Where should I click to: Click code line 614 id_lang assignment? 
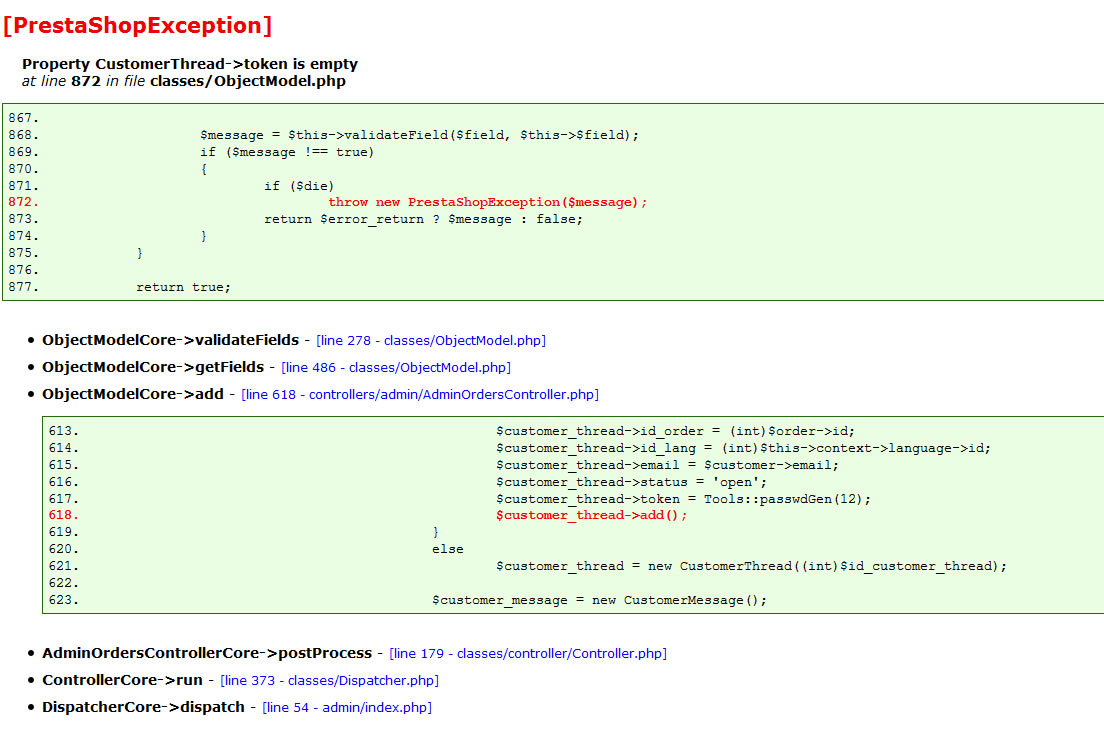click(744, 448)
